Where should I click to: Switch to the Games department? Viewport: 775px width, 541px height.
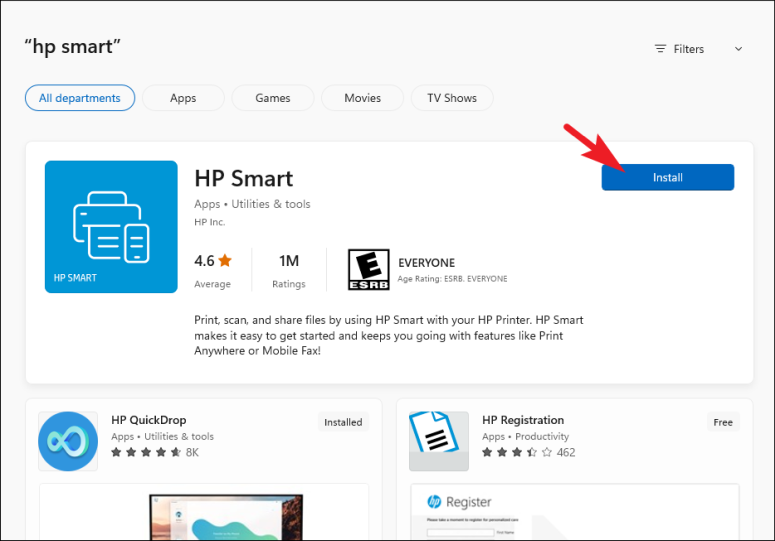click(273, 98)
